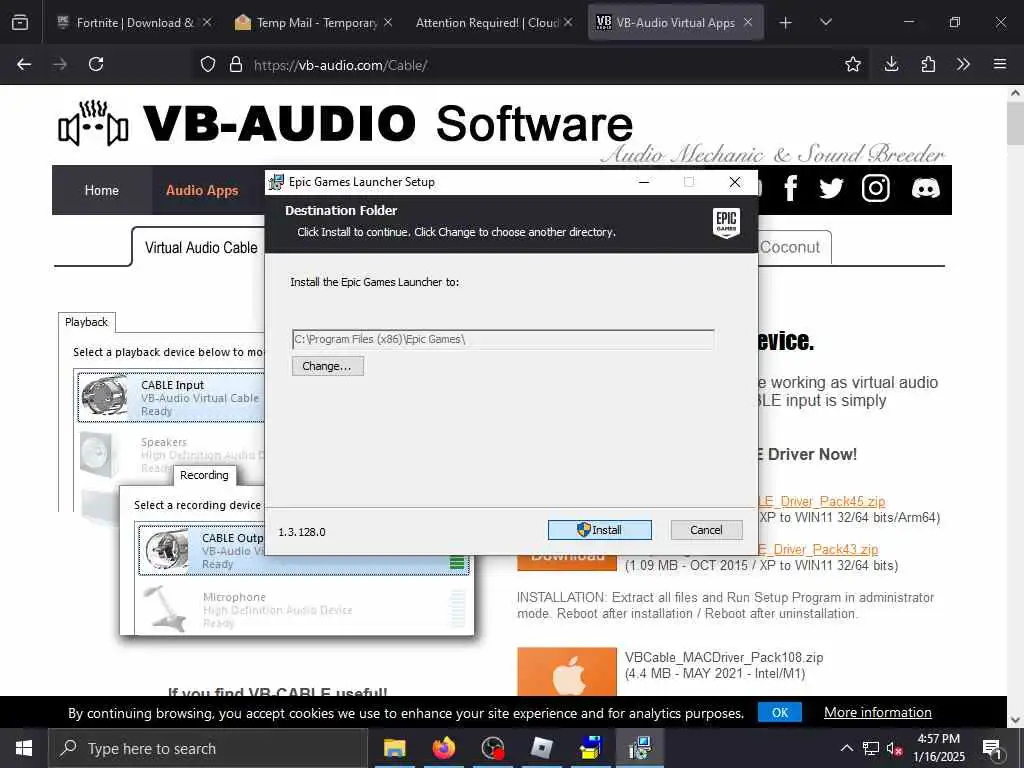The image size is (1024, 768).
Task: Open the browser downloads panel
Action: click(x=891, y=64)
